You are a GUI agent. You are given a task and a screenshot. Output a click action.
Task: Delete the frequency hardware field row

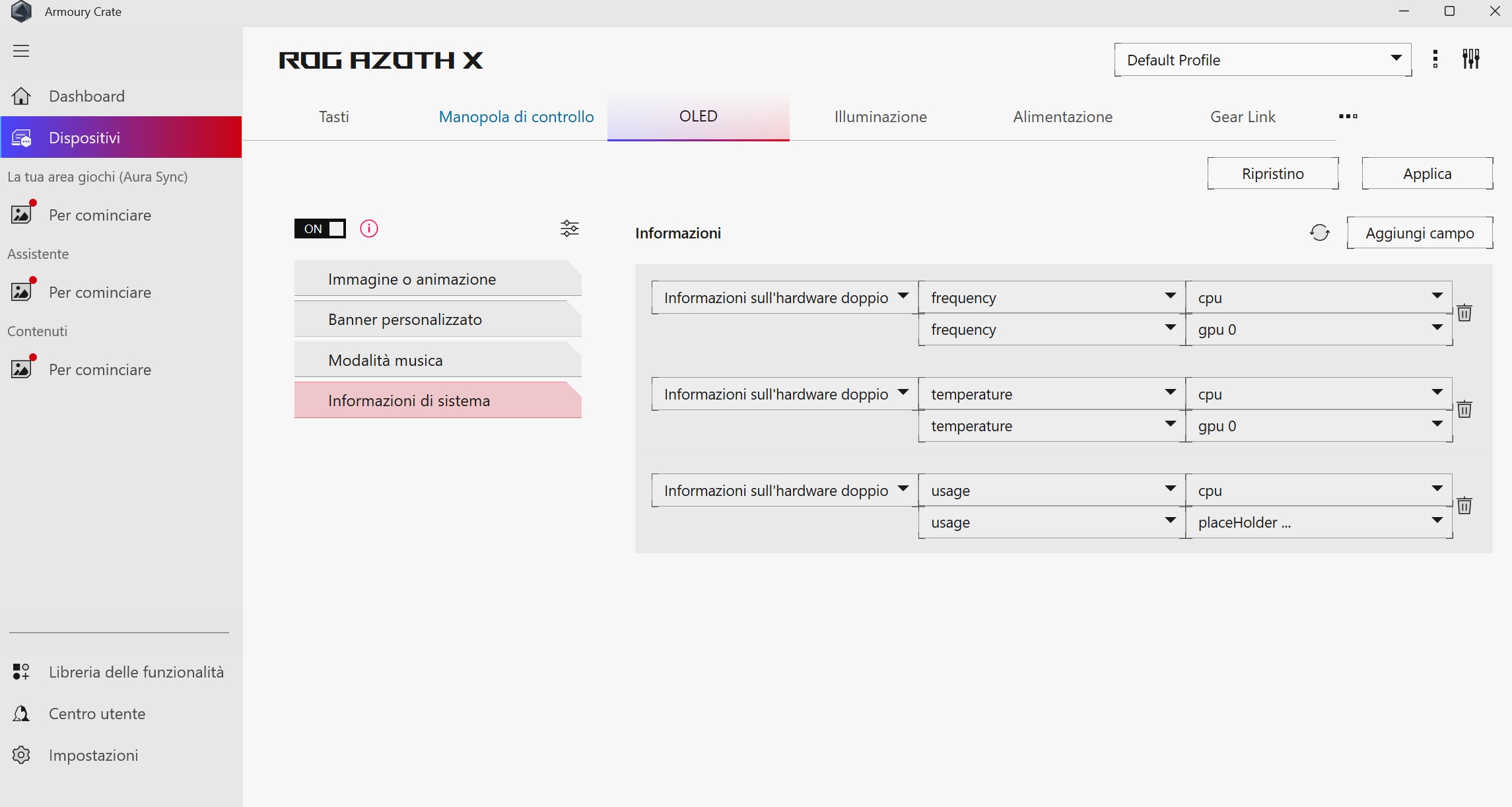click(x=1464, y=312)
